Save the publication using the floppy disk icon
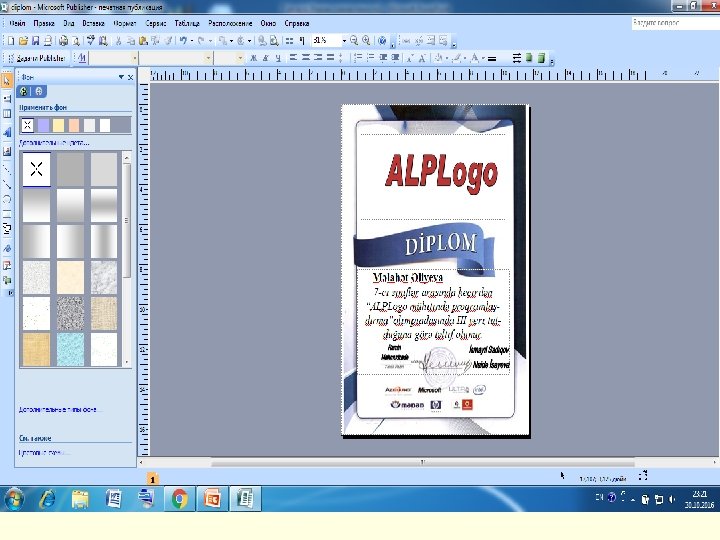This screenshot has height=540, width=720. pyautogui.click(x=35, y=41)
